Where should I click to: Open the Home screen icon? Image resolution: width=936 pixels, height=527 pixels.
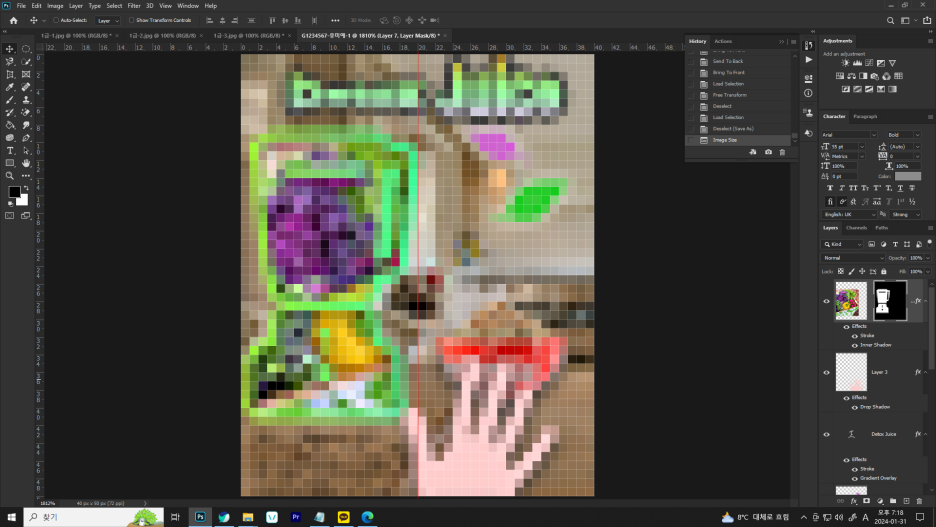click(x=14, y=20)
